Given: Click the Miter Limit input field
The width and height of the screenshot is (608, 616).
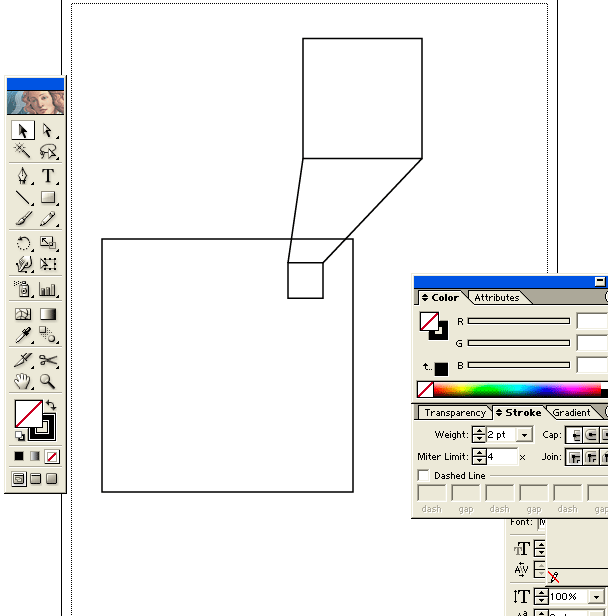Looking at the screenshot, I should click(502, 457).
